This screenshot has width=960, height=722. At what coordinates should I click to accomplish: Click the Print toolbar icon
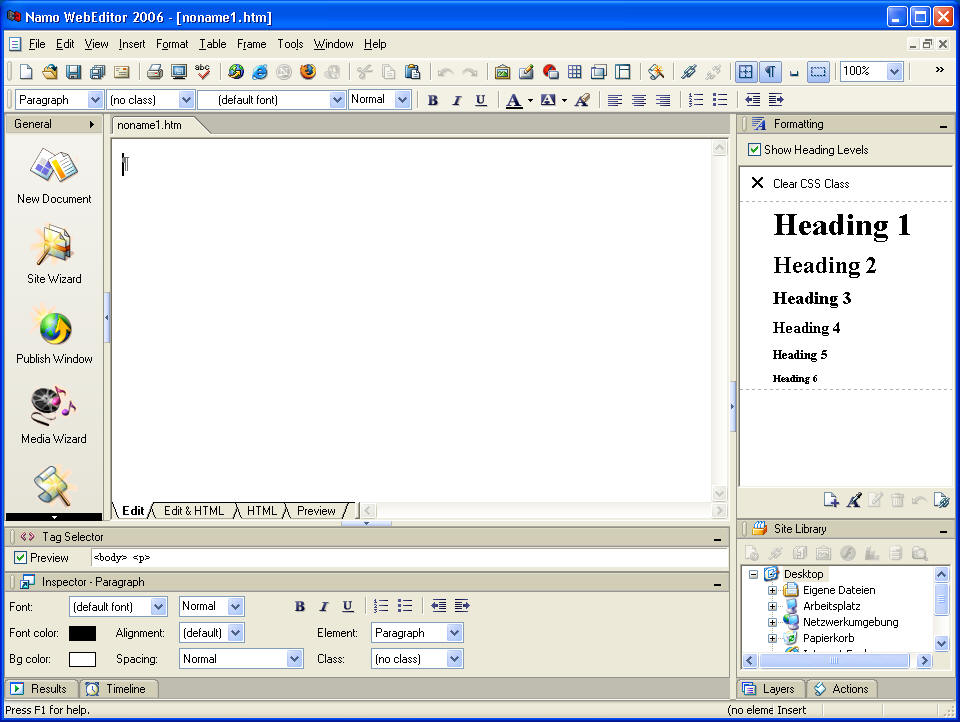point(155,72)
